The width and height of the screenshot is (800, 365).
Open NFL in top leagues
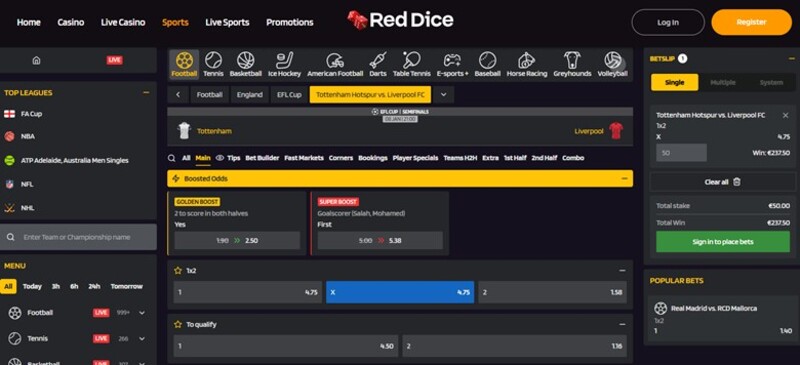click(x=27, y=184)
